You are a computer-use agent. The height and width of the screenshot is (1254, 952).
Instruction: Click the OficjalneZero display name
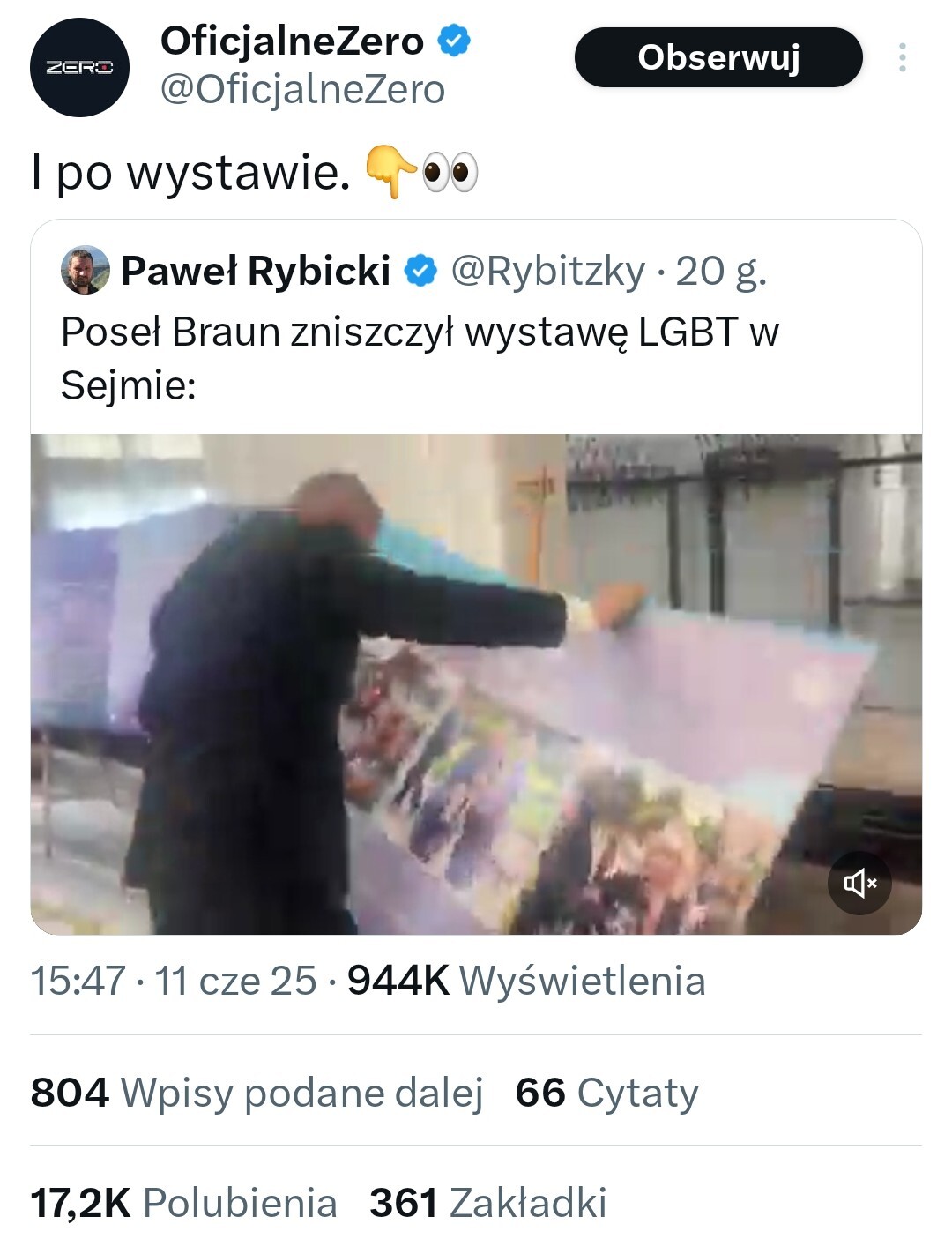(292, 41)
